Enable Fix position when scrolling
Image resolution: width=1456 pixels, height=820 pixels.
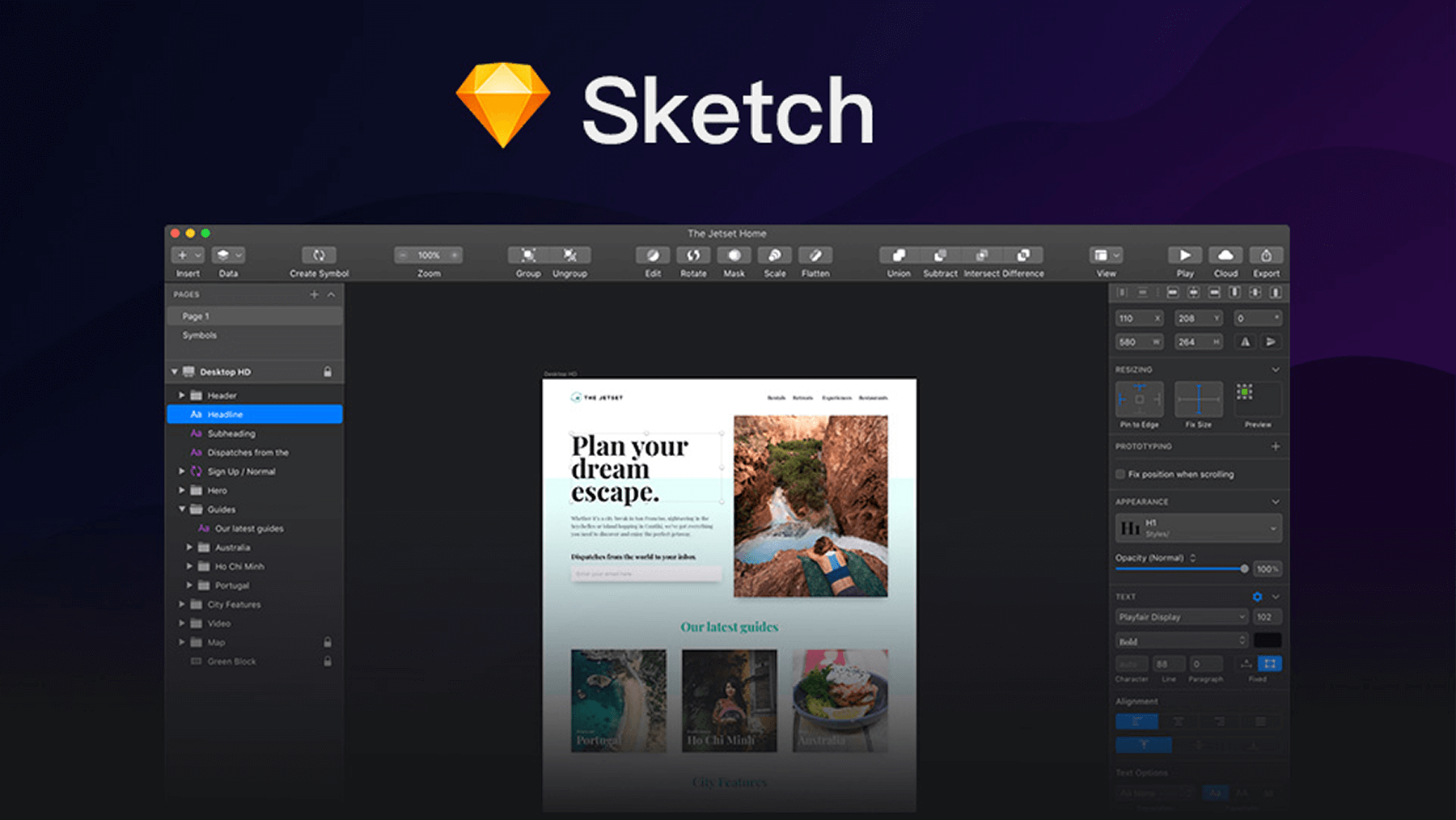coord(1120,474)
